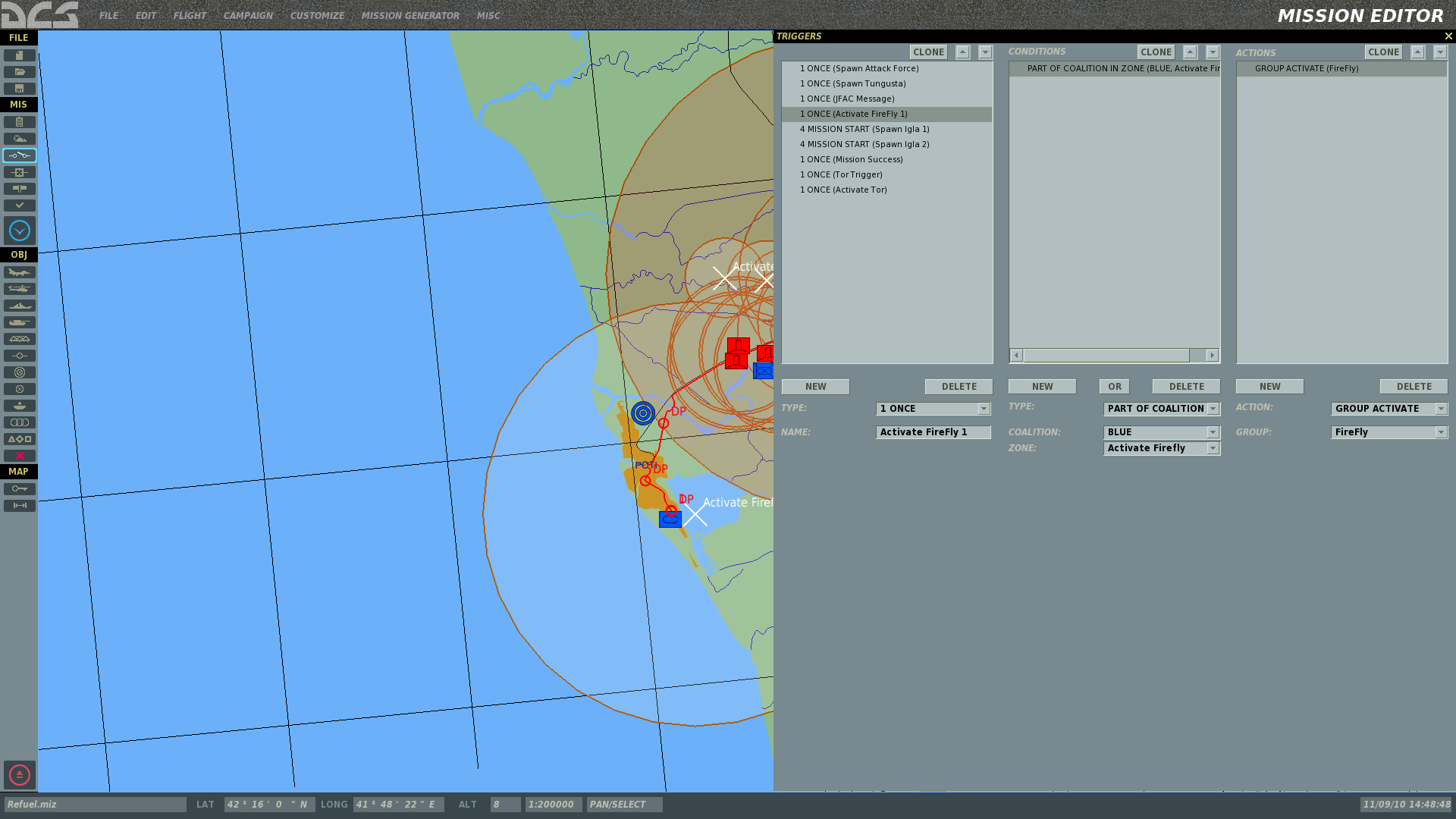
Task: Move condition up in Conditions header
Action: (x=1190, y=52)
